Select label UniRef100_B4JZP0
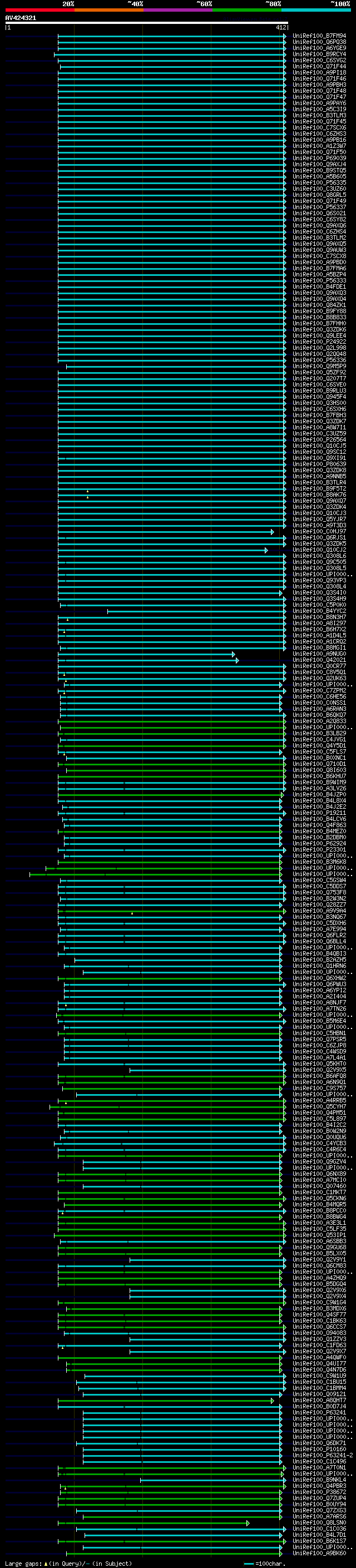The width and height of the screenshot is (356, 1568). [x=319, y=794]
